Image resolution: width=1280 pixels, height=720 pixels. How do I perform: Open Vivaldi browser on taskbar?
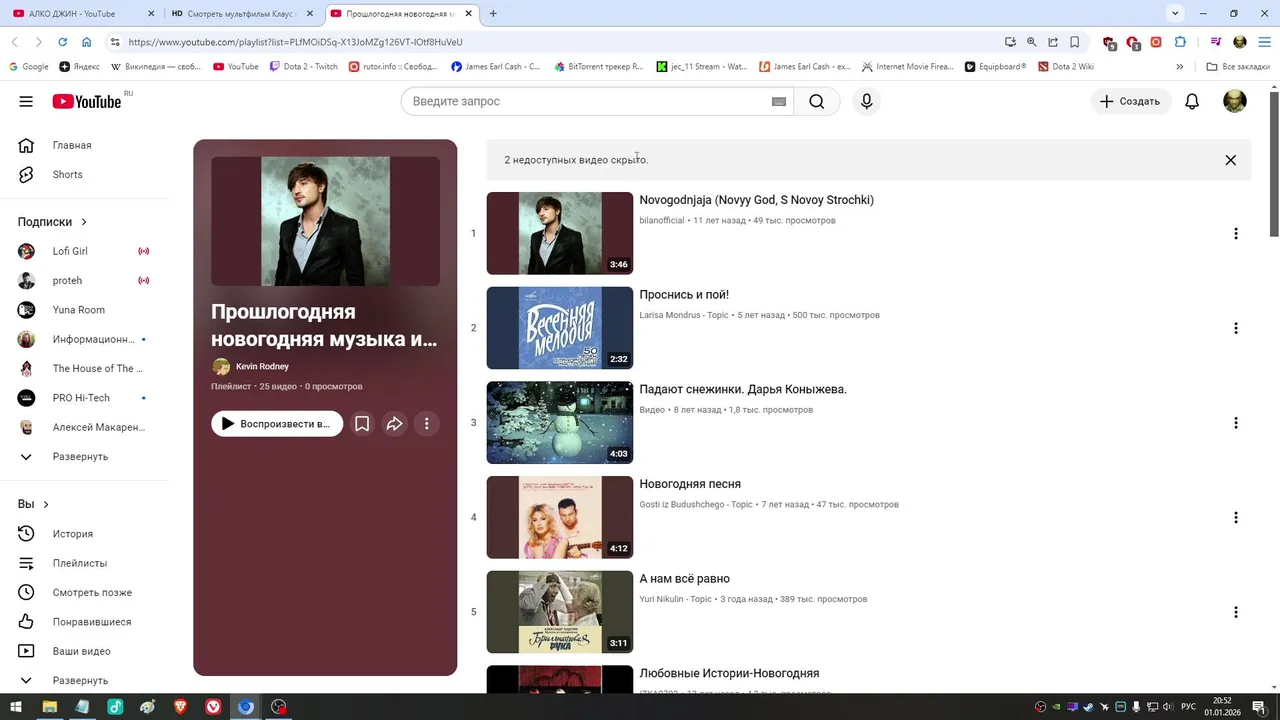pyautogui.click(x=213, y=707)
